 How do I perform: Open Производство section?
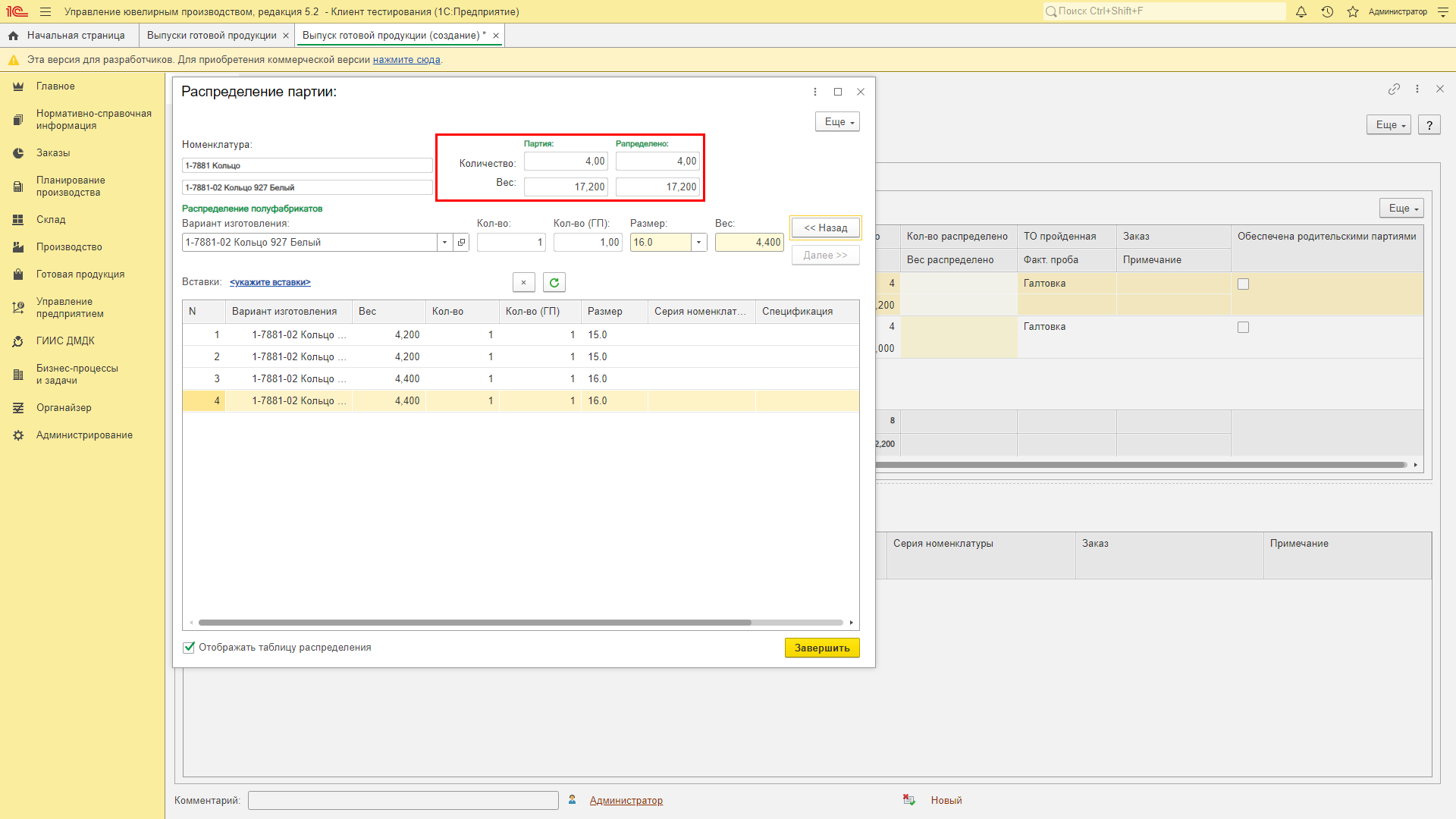[82, 247]
